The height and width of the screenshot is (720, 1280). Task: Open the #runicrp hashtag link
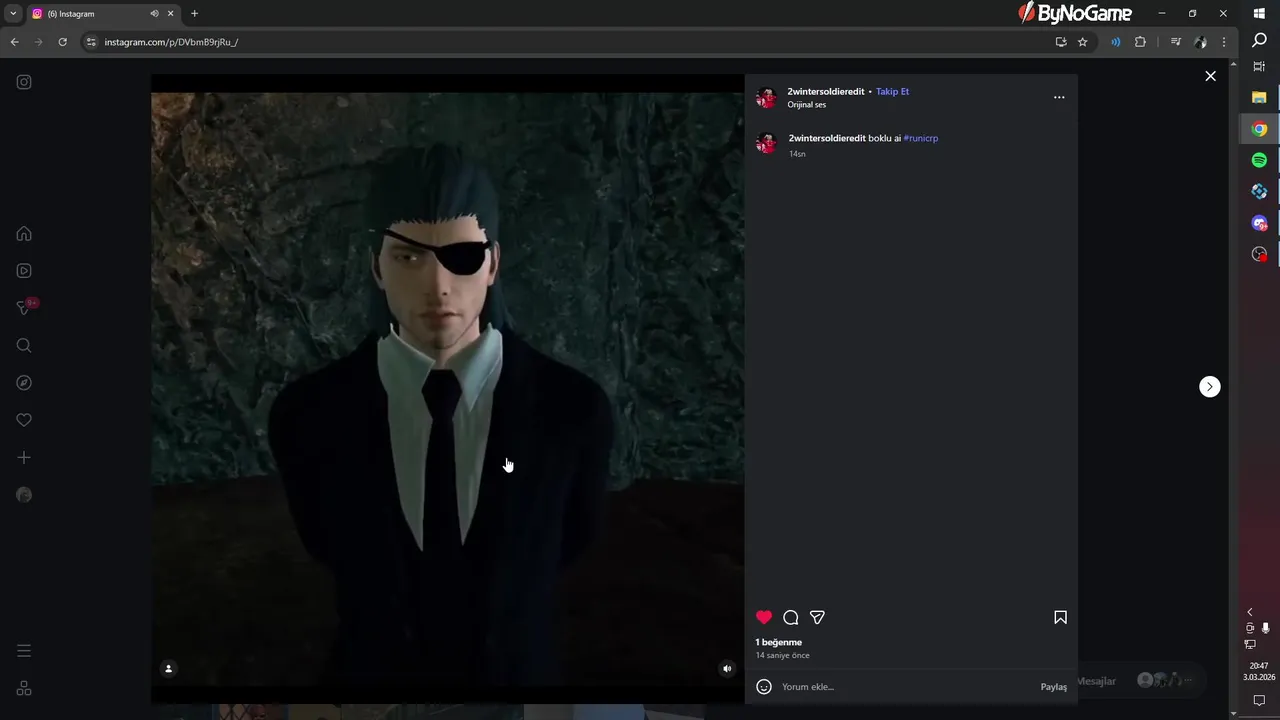[x=920, y=138]
